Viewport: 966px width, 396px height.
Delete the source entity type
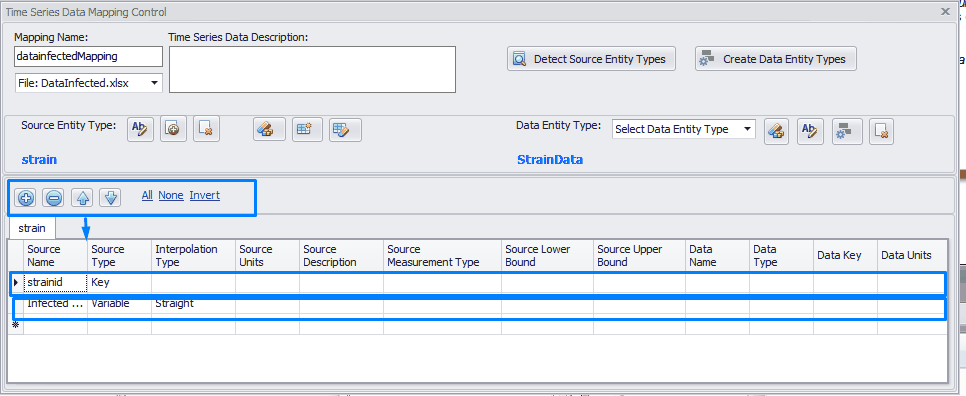pyautogui.click(x=206, y=129)
